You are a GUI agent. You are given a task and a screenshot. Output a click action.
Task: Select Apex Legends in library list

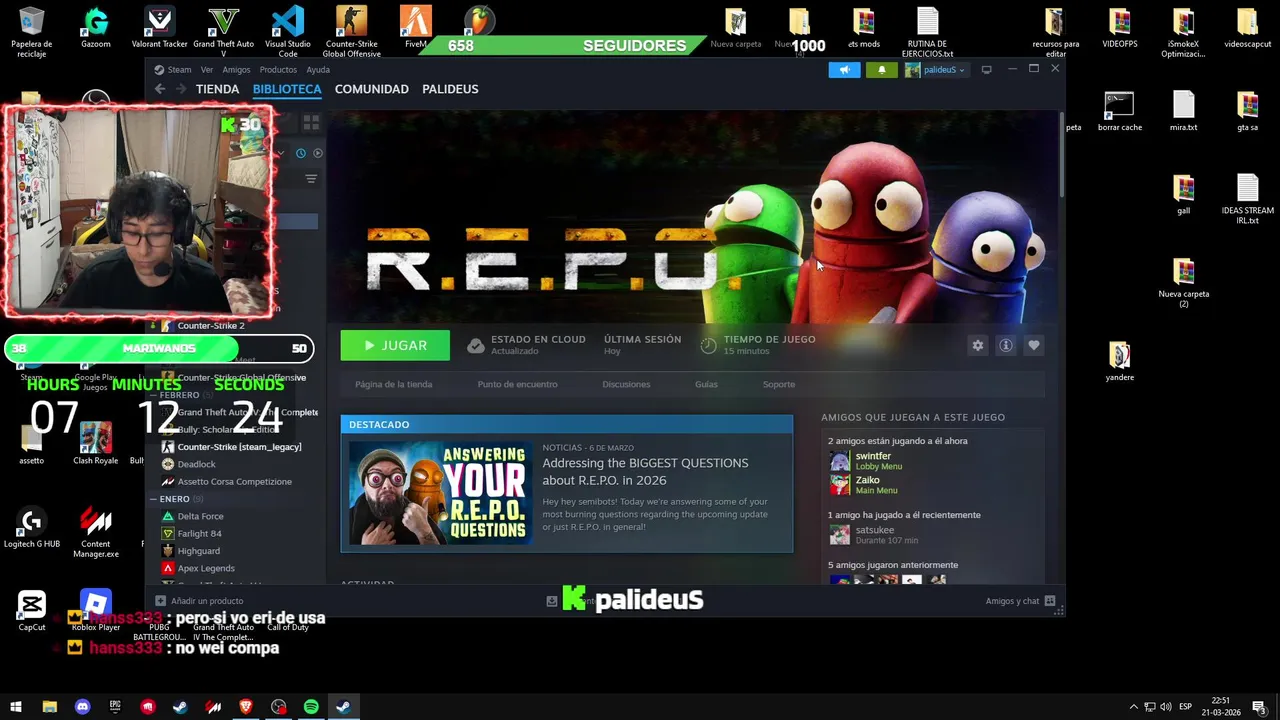pyautogui.click(x=205, y=568)
